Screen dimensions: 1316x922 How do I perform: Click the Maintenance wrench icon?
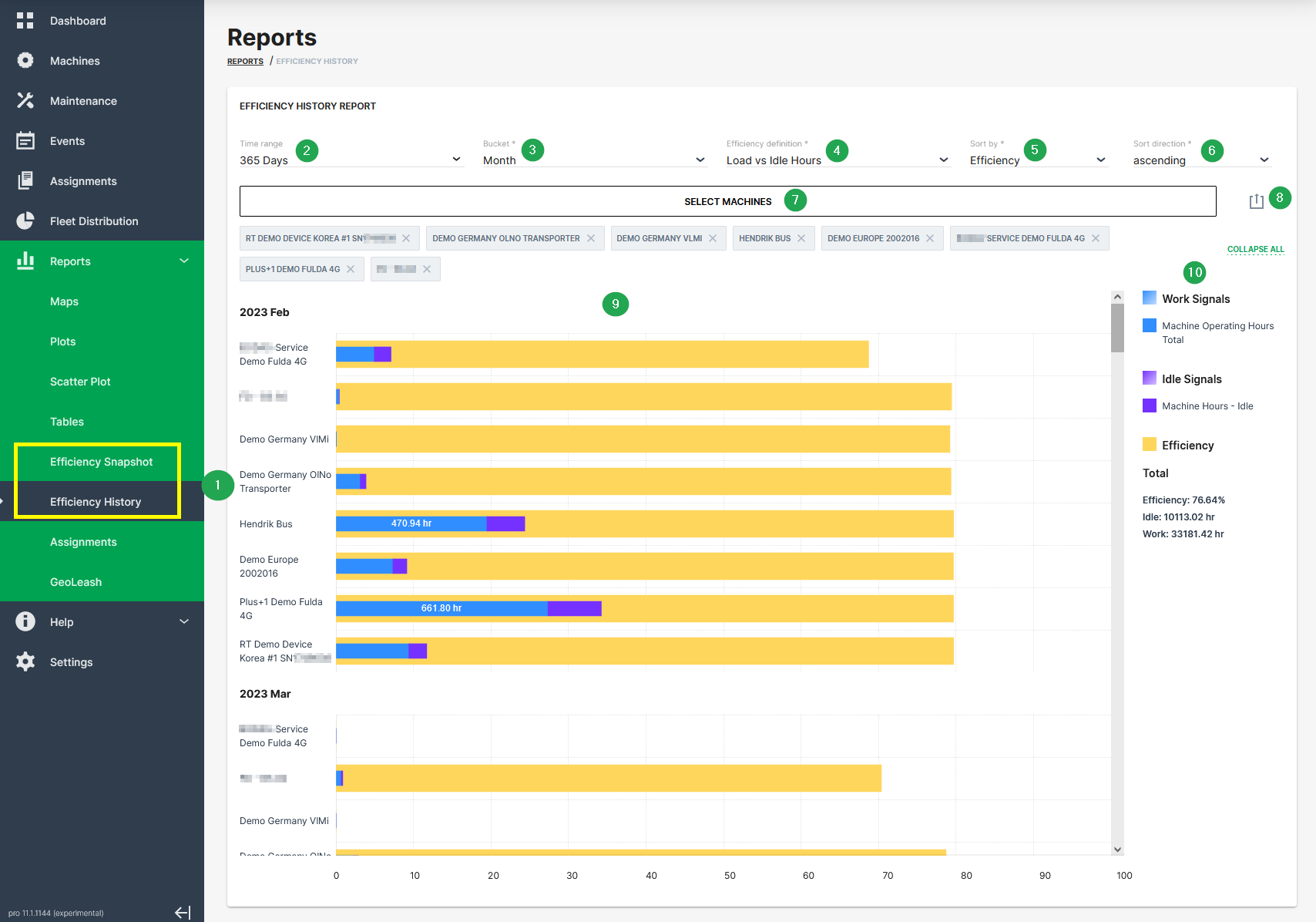pos(25,101)
